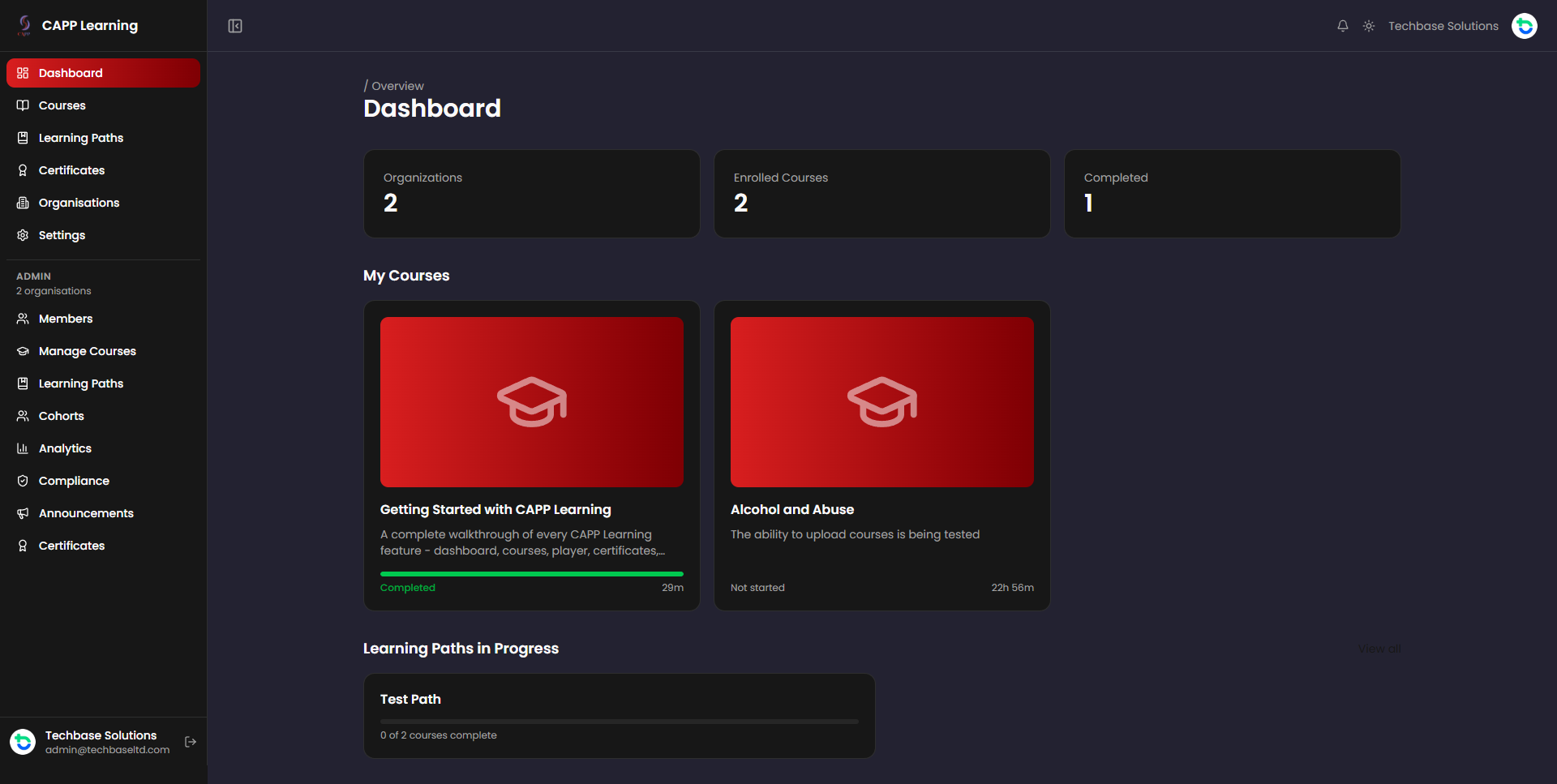Open Organisations from the sidebar
The image size is (1557, 784).
103,203
